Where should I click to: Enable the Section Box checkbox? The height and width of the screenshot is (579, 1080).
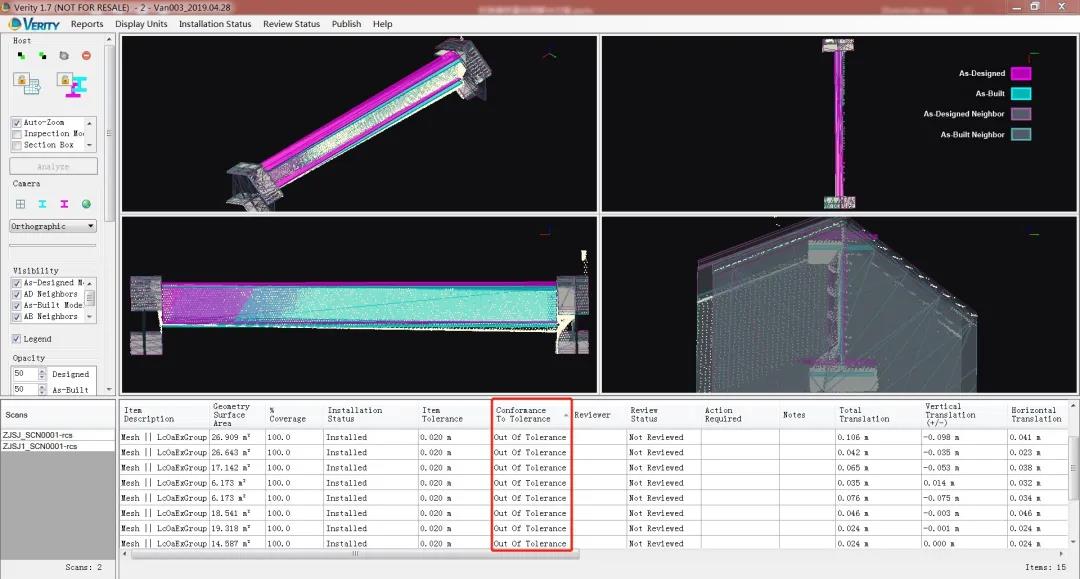pyautogui.click(x=17, y=145)
